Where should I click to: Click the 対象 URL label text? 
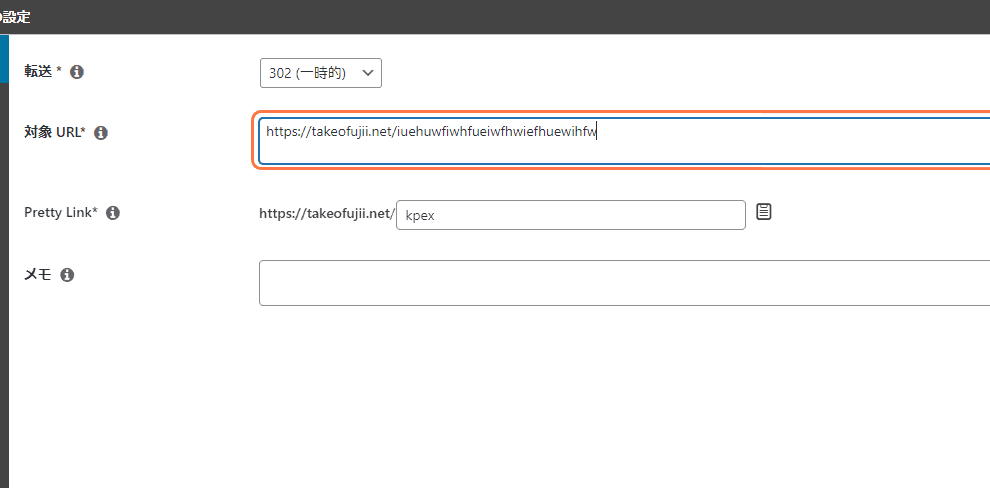54,133
